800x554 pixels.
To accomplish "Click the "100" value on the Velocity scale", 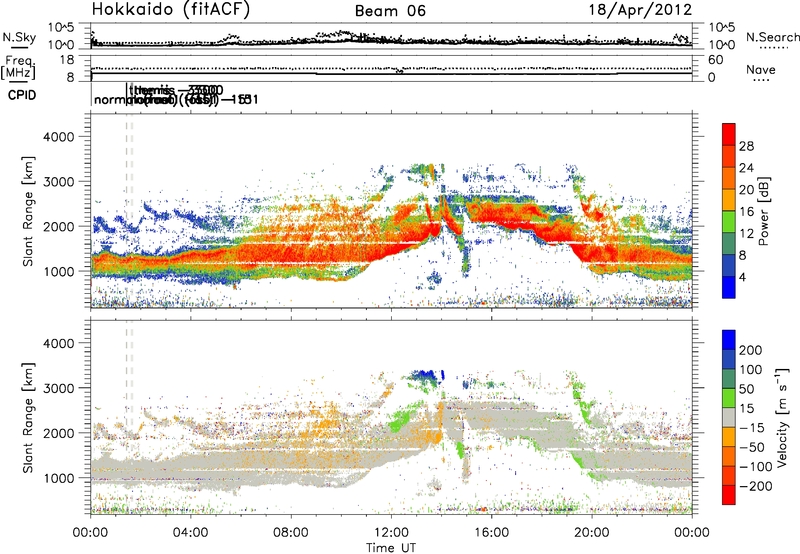I will pyautogui.click(x=751, y=369).
